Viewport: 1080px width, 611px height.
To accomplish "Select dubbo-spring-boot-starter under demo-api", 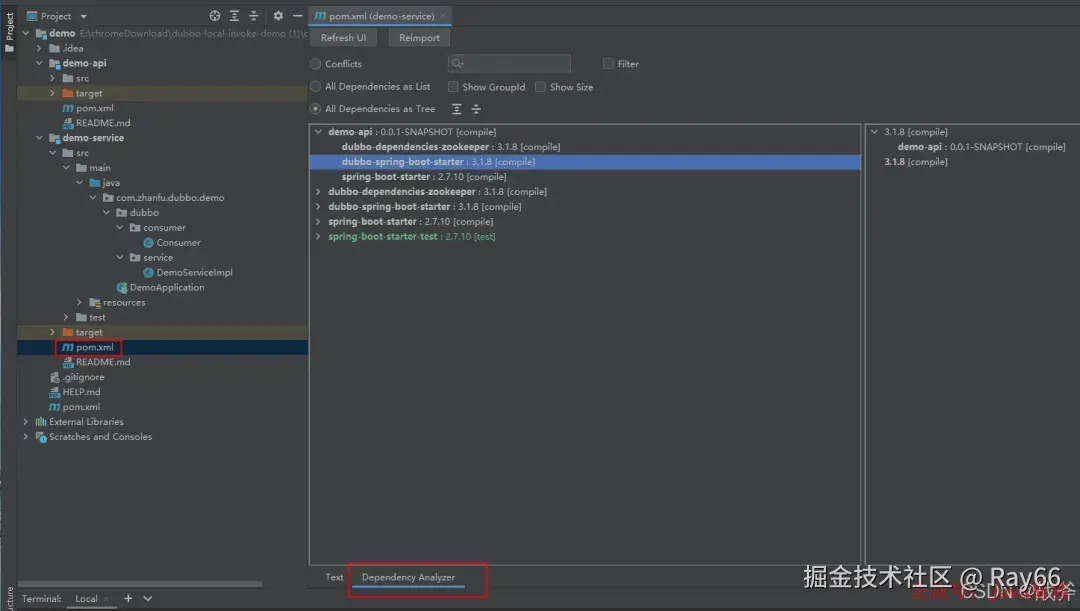I will tap(585, 162).
